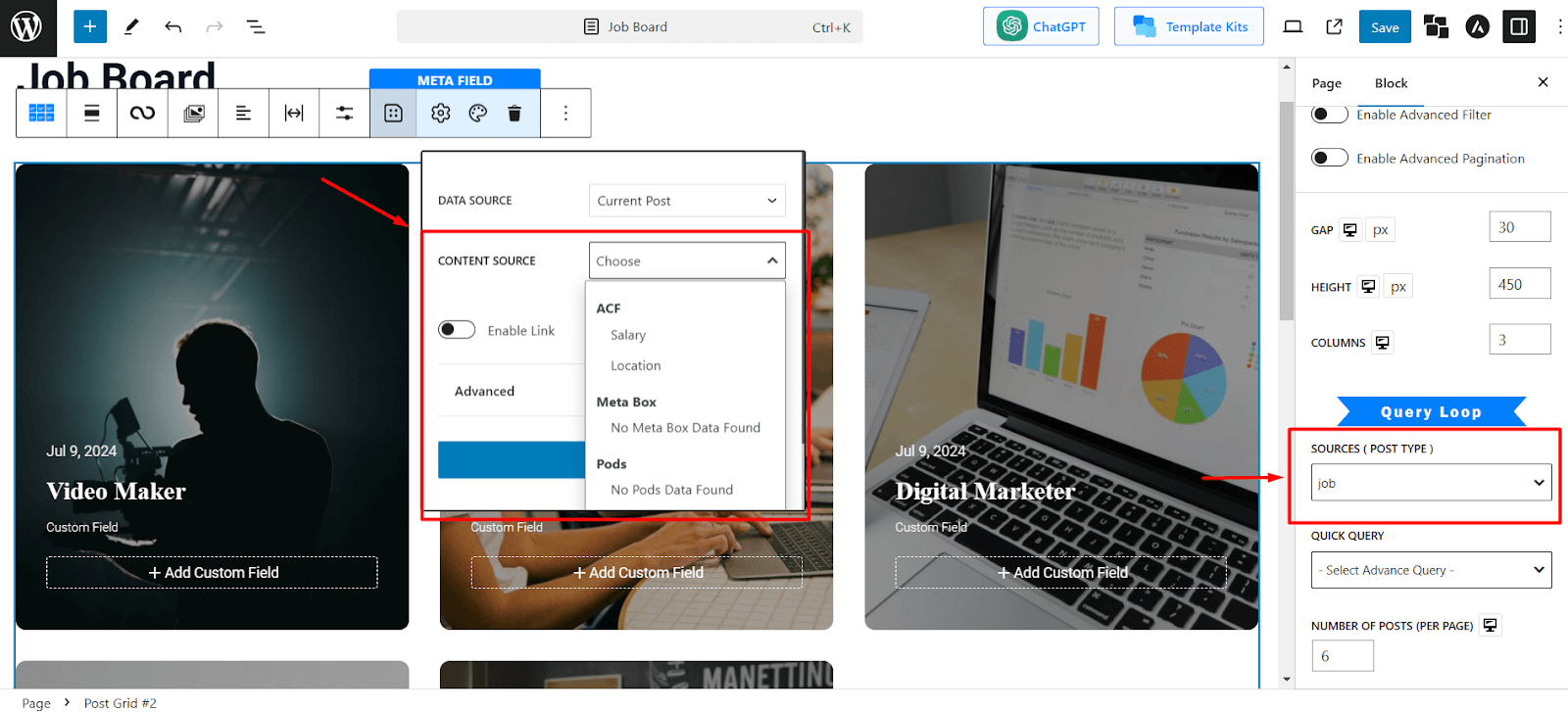Click the Save button
The width and height of the screenshot is (1568, 712).
pos(1384,27)
